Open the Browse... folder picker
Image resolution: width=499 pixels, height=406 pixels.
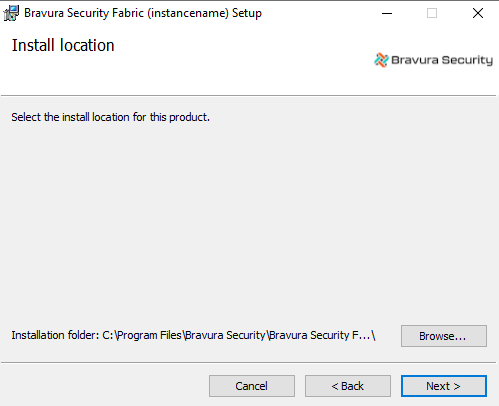pos(444,336)
